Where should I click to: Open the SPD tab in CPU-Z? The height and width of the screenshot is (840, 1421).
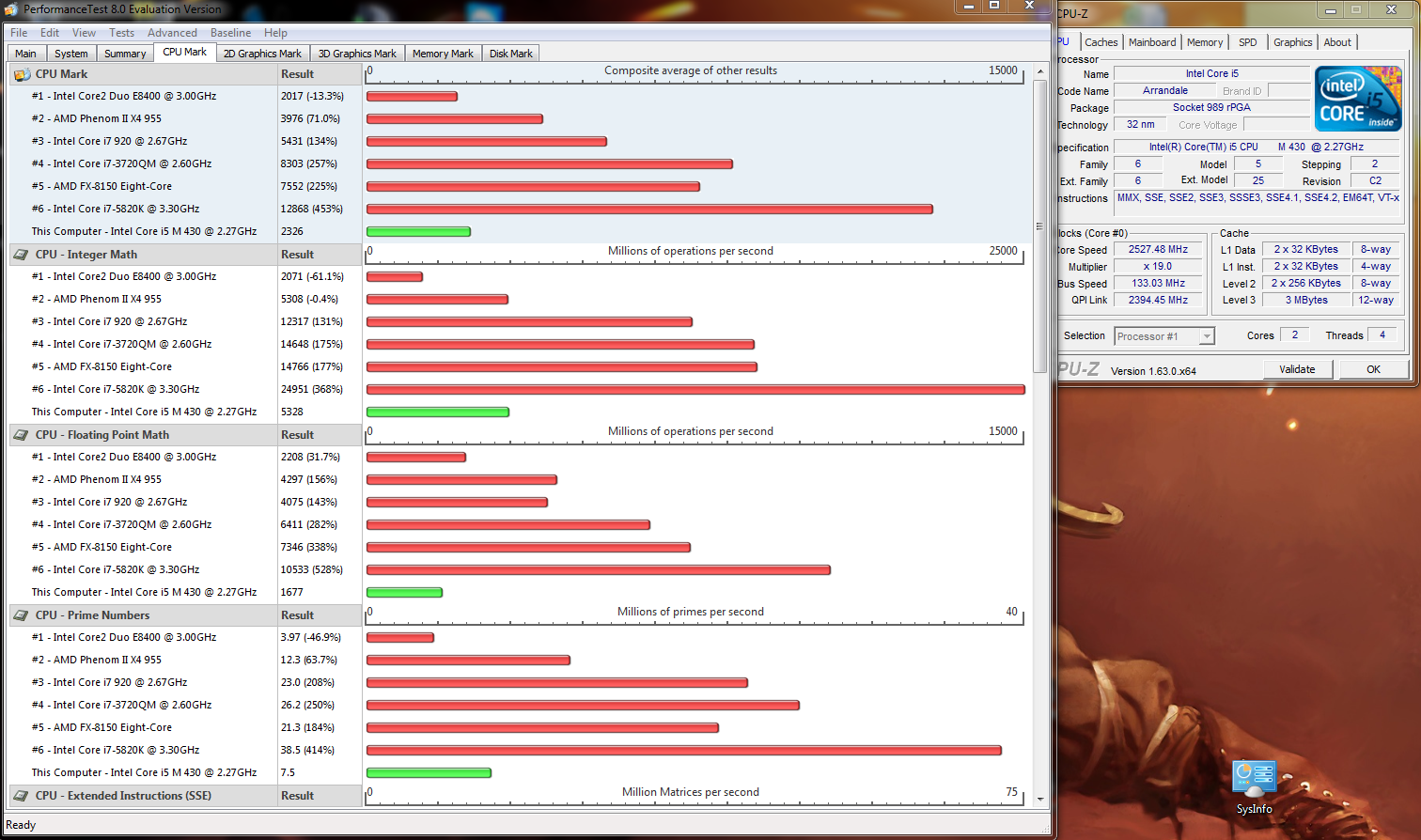[1248, 42]
